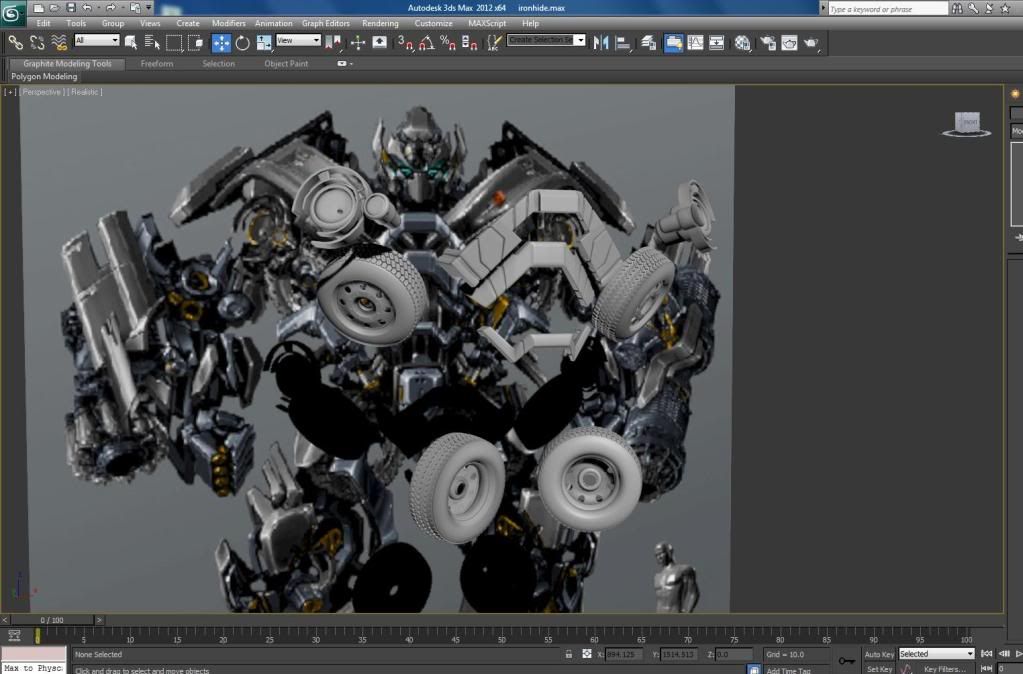Viewport: 1023px width, 674px height.
Task: Open the ribbon options dropdown beside Object Paint
Action: [x=345, y=64]
